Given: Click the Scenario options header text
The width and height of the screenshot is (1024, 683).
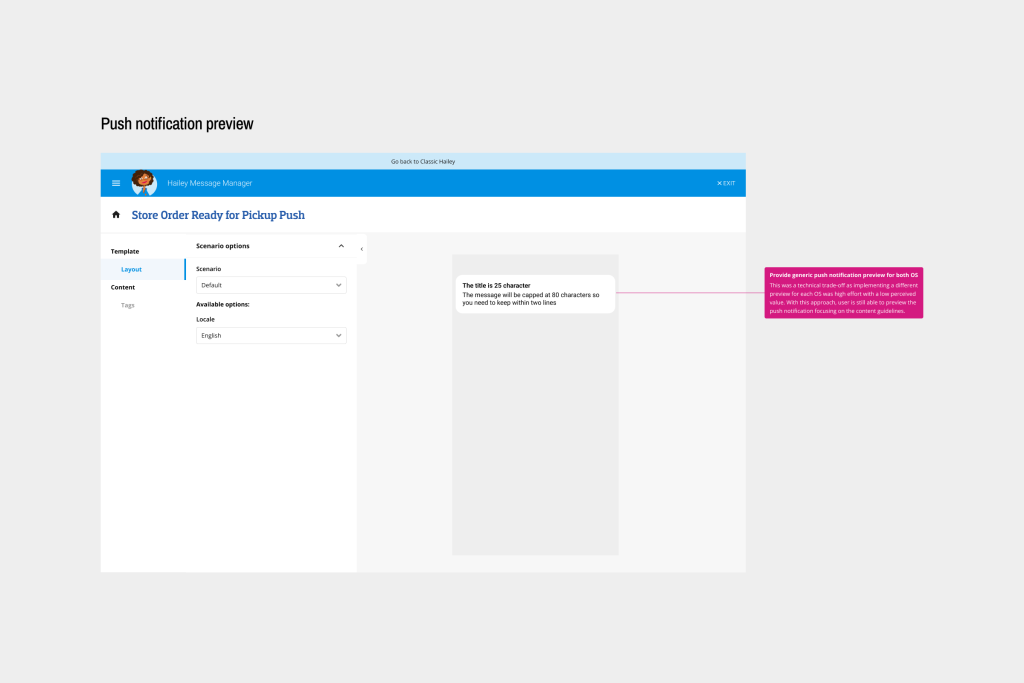Looking at the screenshot, I should coord(223,246).
